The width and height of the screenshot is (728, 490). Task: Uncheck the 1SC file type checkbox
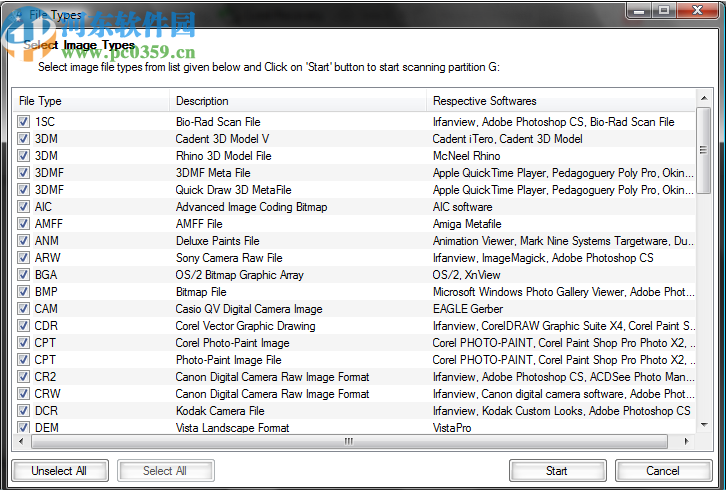[23, 122]
